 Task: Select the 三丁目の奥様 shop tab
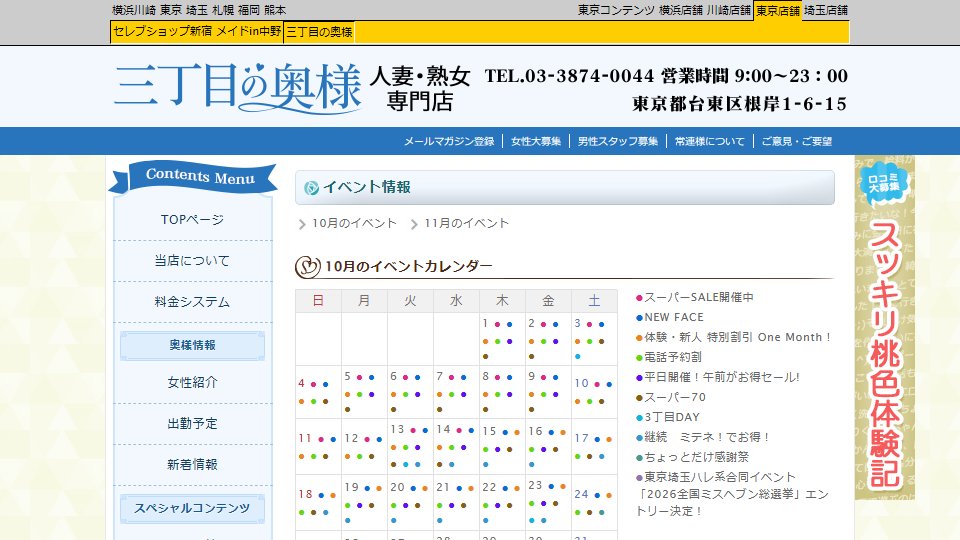click(319, 32)
